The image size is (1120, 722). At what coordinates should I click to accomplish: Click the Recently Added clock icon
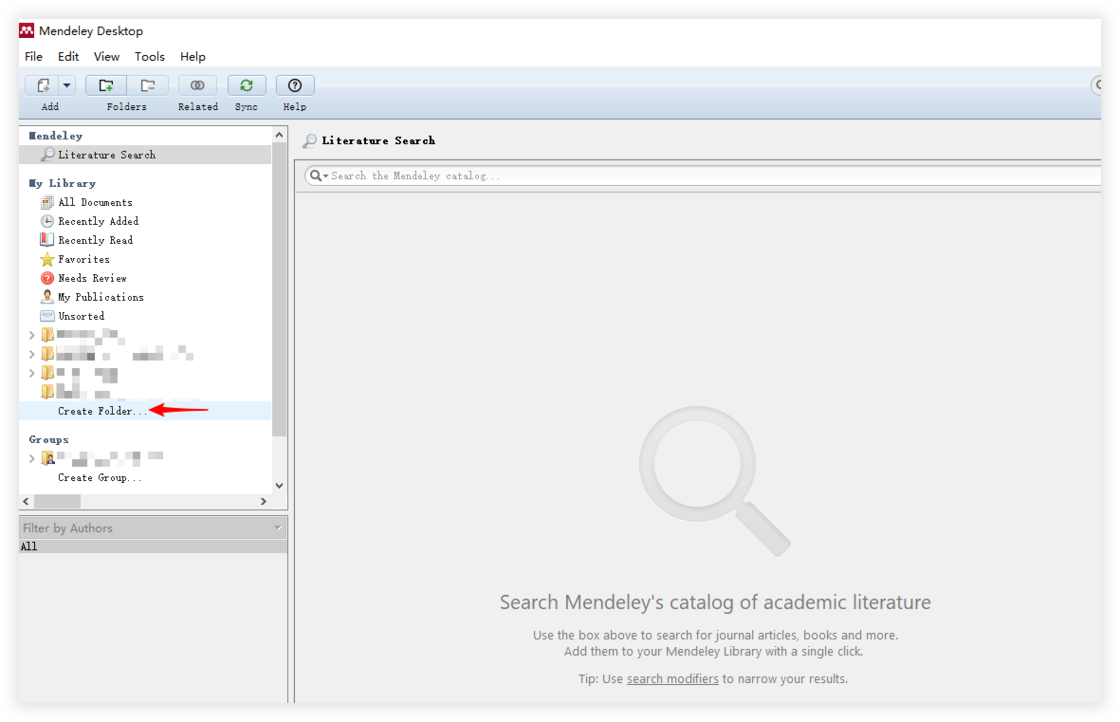(x=47, y=221)
